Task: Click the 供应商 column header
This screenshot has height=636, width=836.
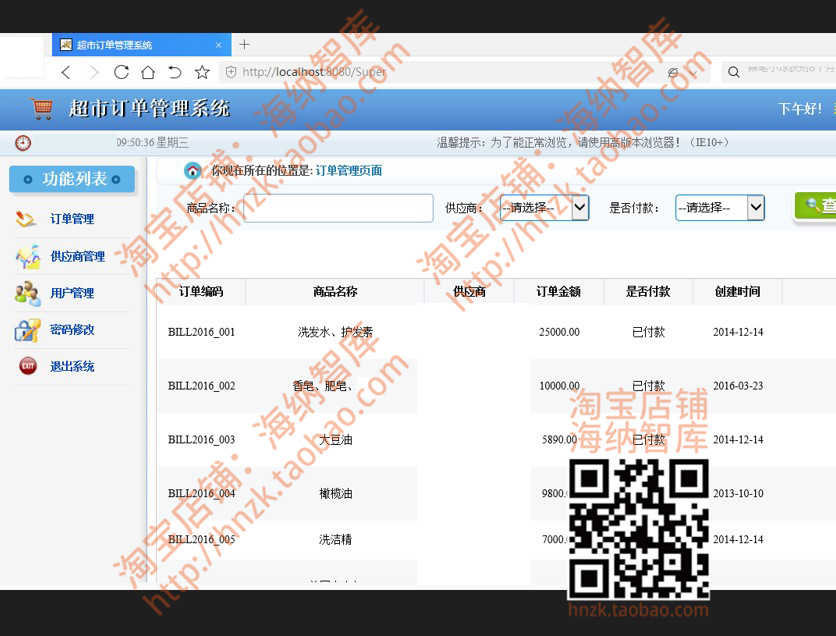Action: [x=469, y=292]
